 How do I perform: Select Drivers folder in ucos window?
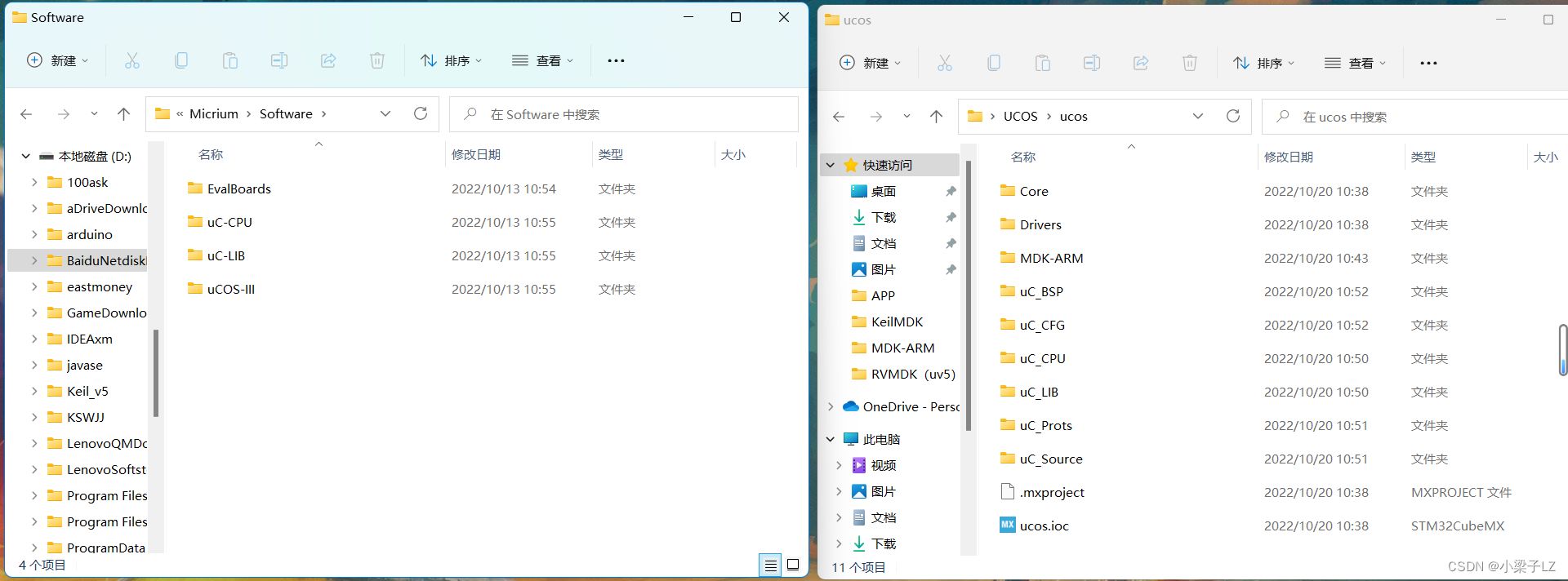click(x=1031, y=224)
